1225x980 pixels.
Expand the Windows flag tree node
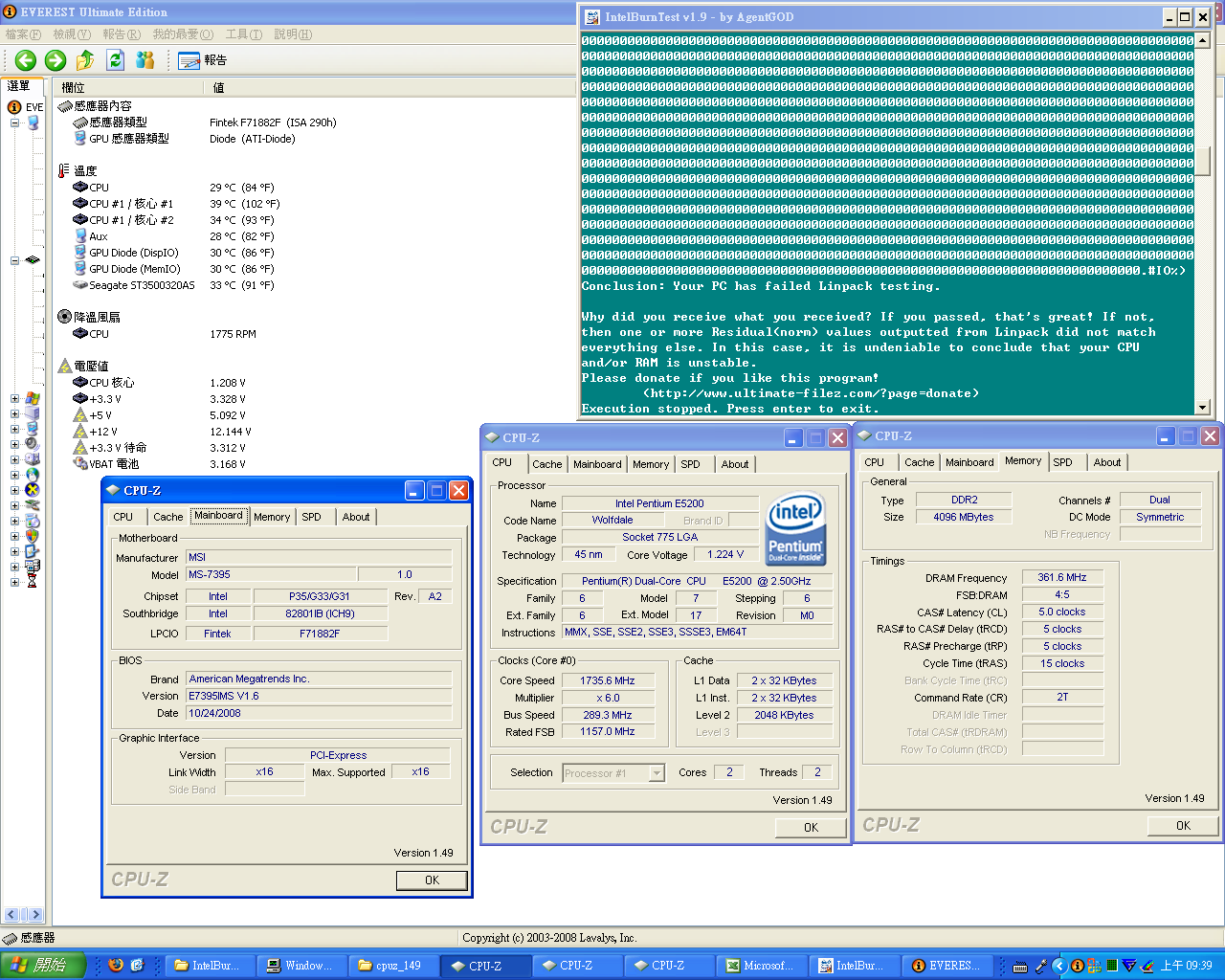click(x=14, y=398)
